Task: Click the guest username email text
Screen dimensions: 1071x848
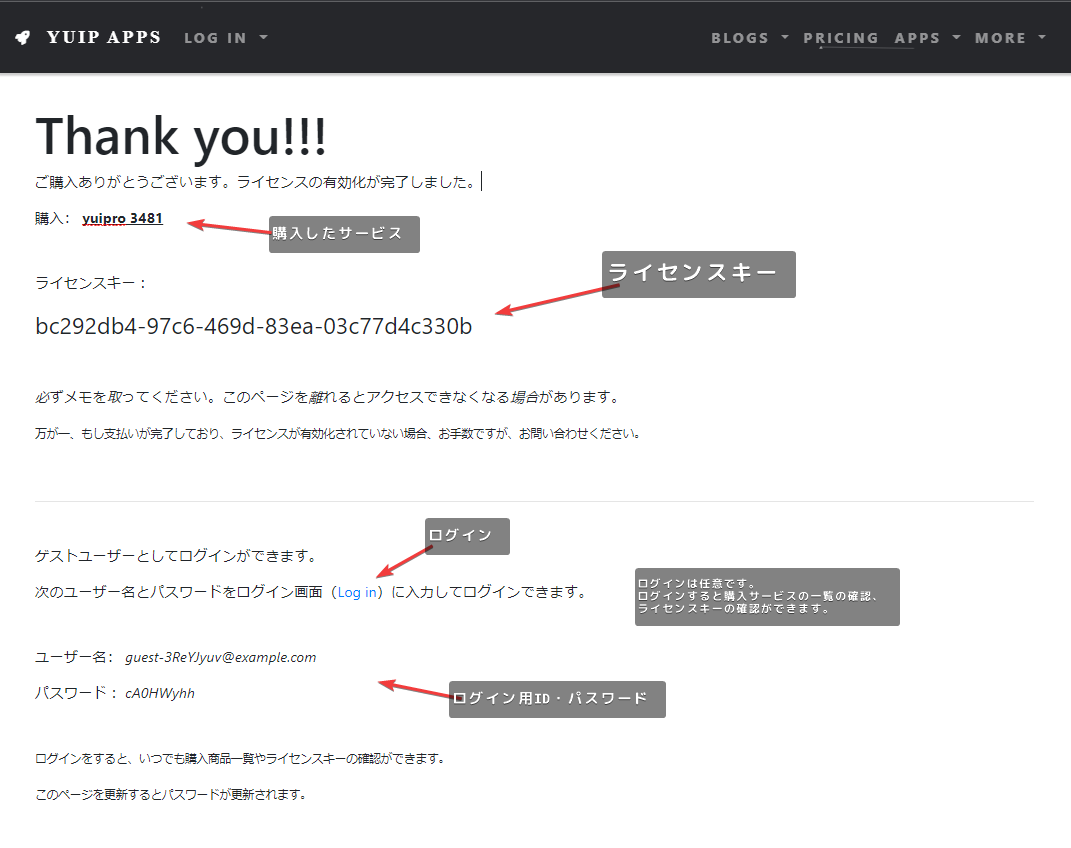Action: (x=220, y=657)
